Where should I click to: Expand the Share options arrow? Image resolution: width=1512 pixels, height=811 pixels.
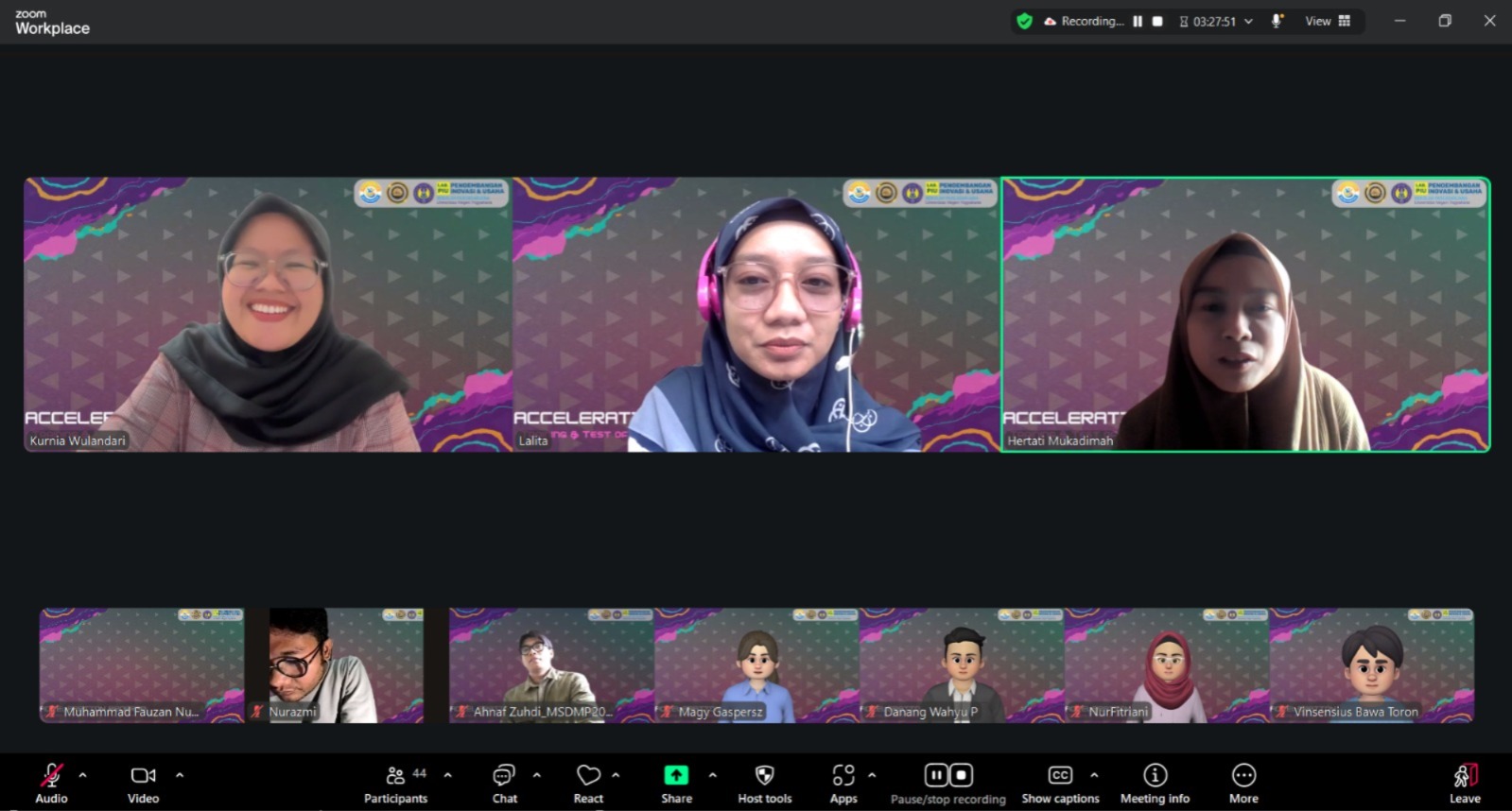712,775
